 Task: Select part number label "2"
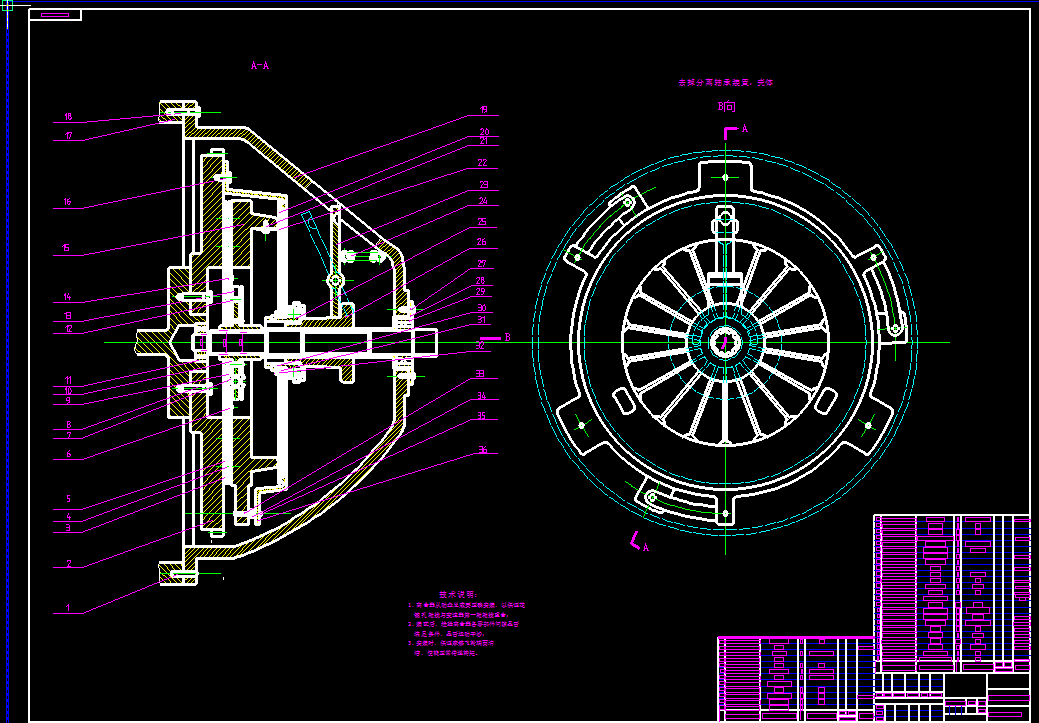(x=68, y=564)
